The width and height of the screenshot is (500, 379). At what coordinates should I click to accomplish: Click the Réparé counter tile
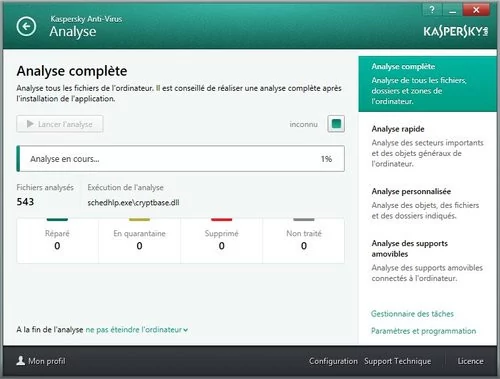click(57, 240)
